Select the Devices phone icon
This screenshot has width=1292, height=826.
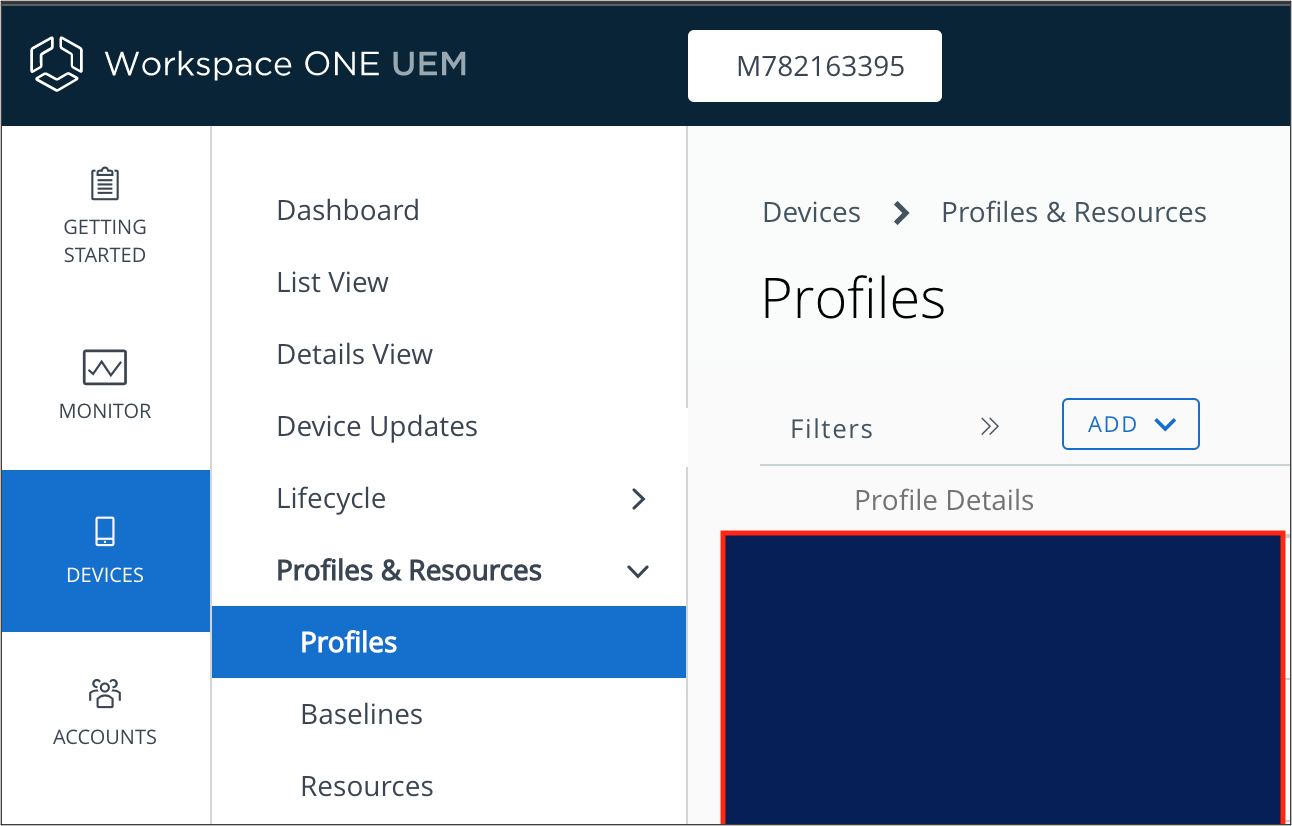[x=105, y=531]
